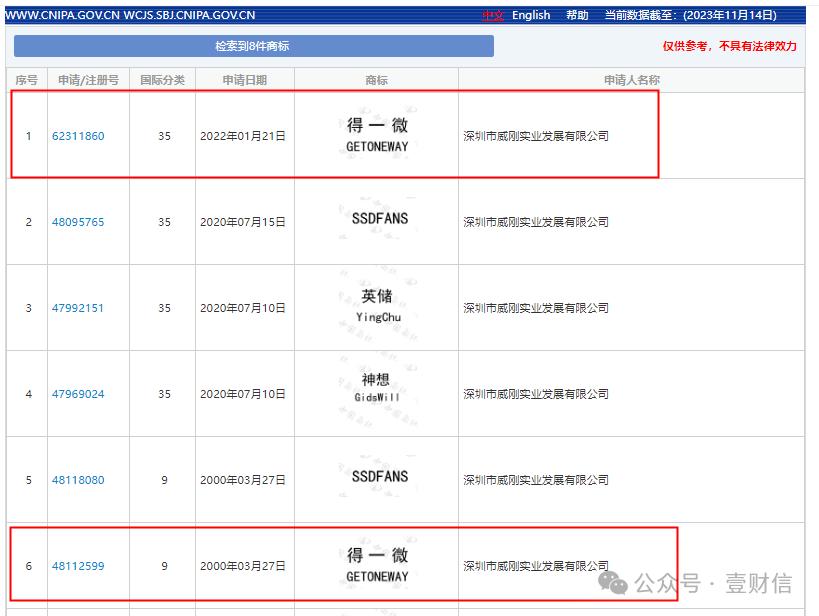Viewport: 819px width, 616px height.
Task: Click date 2022年01月21日
Action: (x=243, y=136)
